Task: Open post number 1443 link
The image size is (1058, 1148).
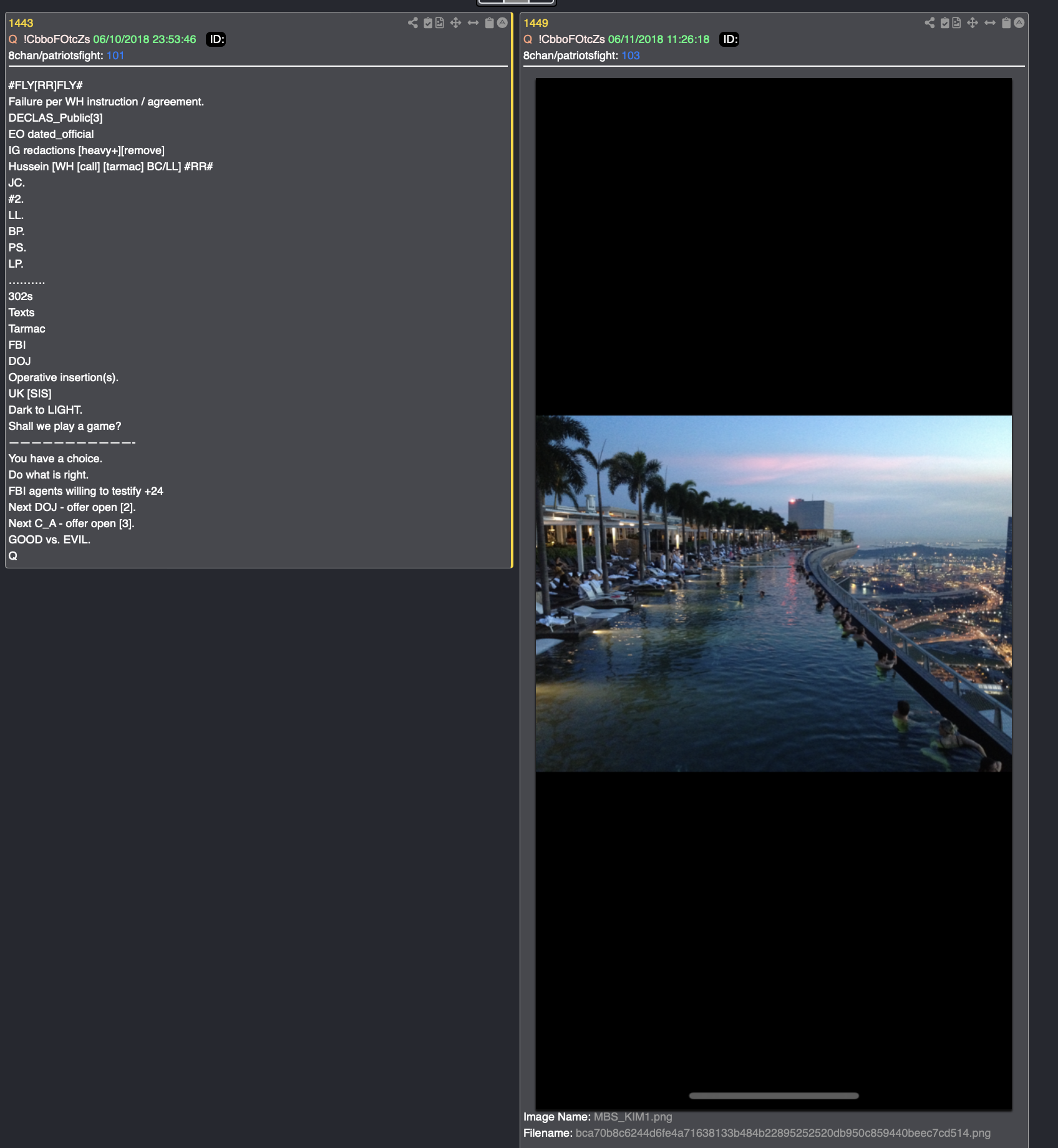Action: click(21, 23)
